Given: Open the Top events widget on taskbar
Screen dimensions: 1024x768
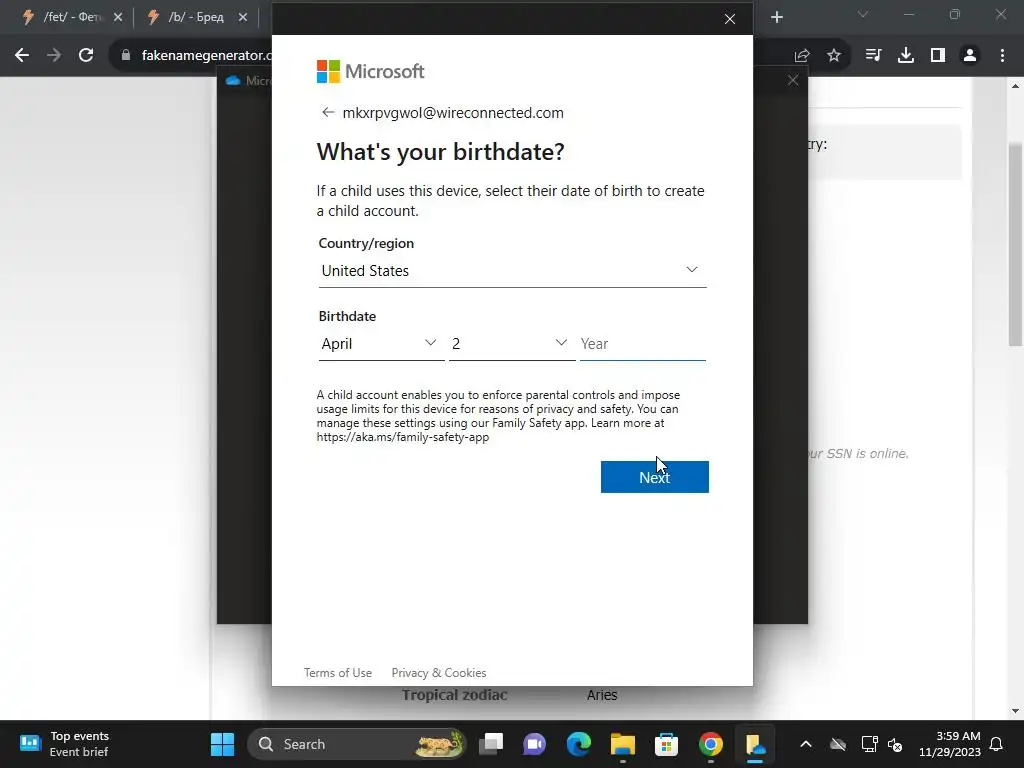Looking at the screenshot, I should pyautogui.click(x=64, y=744).
